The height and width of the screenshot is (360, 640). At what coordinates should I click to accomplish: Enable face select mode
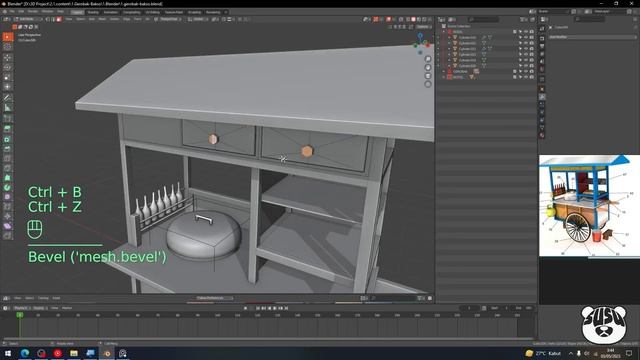tap(59, 19)
